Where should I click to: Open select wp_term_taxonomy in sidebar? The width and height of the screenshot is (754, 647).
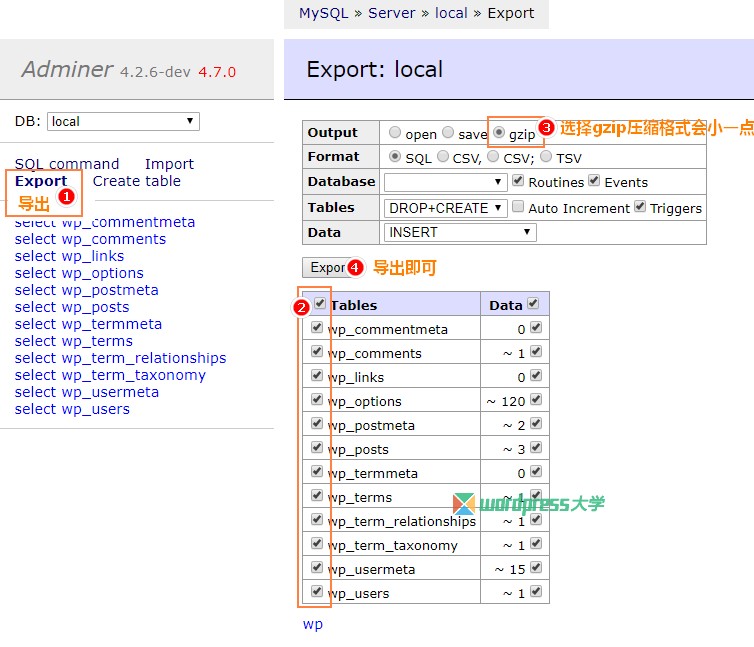(134, 375)
